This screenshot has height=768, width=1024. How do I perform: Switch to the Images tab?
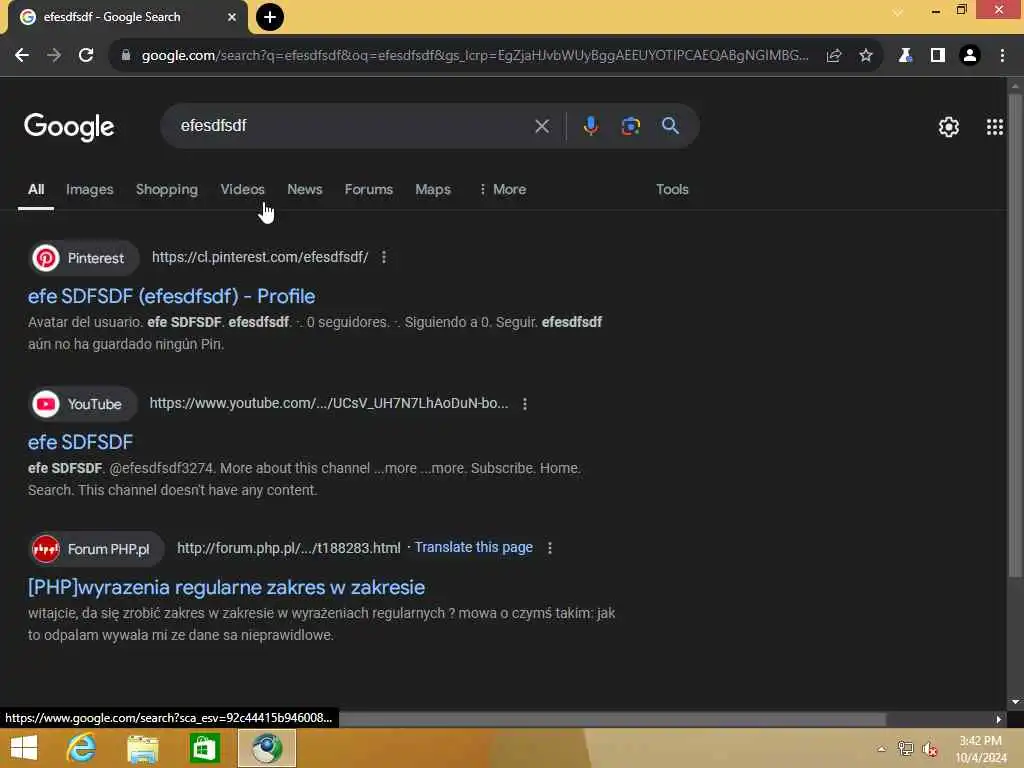(x=89, y=189)
